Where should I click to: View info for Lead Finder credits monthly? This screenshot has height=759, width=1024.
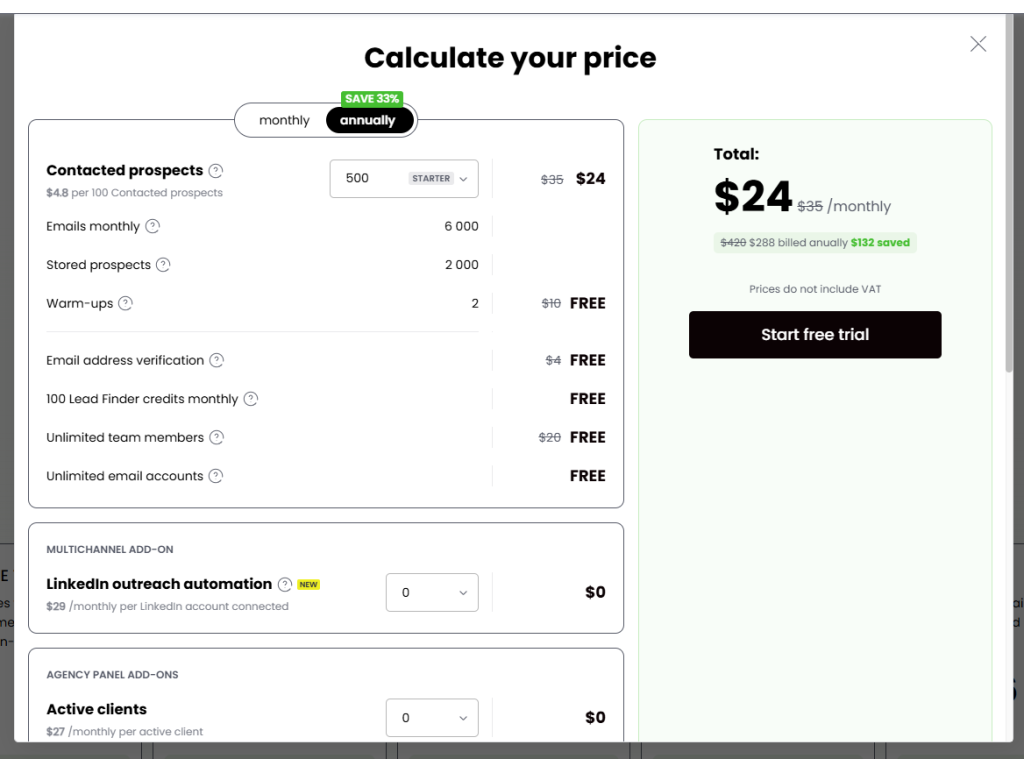(251, 398)
